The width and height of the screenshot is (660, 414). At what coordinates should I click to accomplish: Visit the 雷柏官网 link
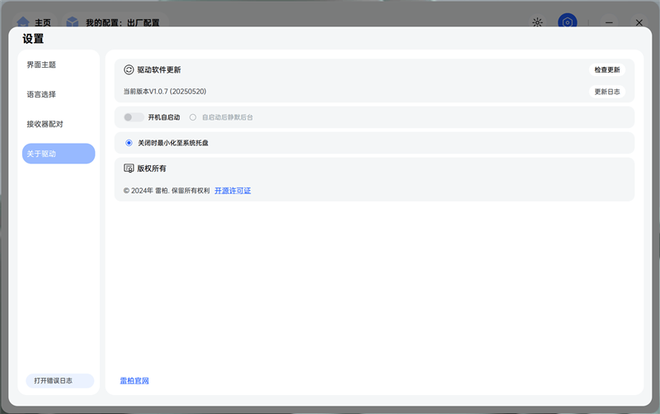(135, 381)
